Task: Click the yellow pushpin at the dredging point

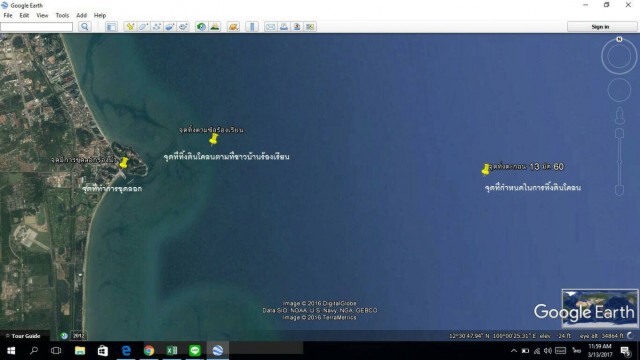Action: click(x=123, y=162)
